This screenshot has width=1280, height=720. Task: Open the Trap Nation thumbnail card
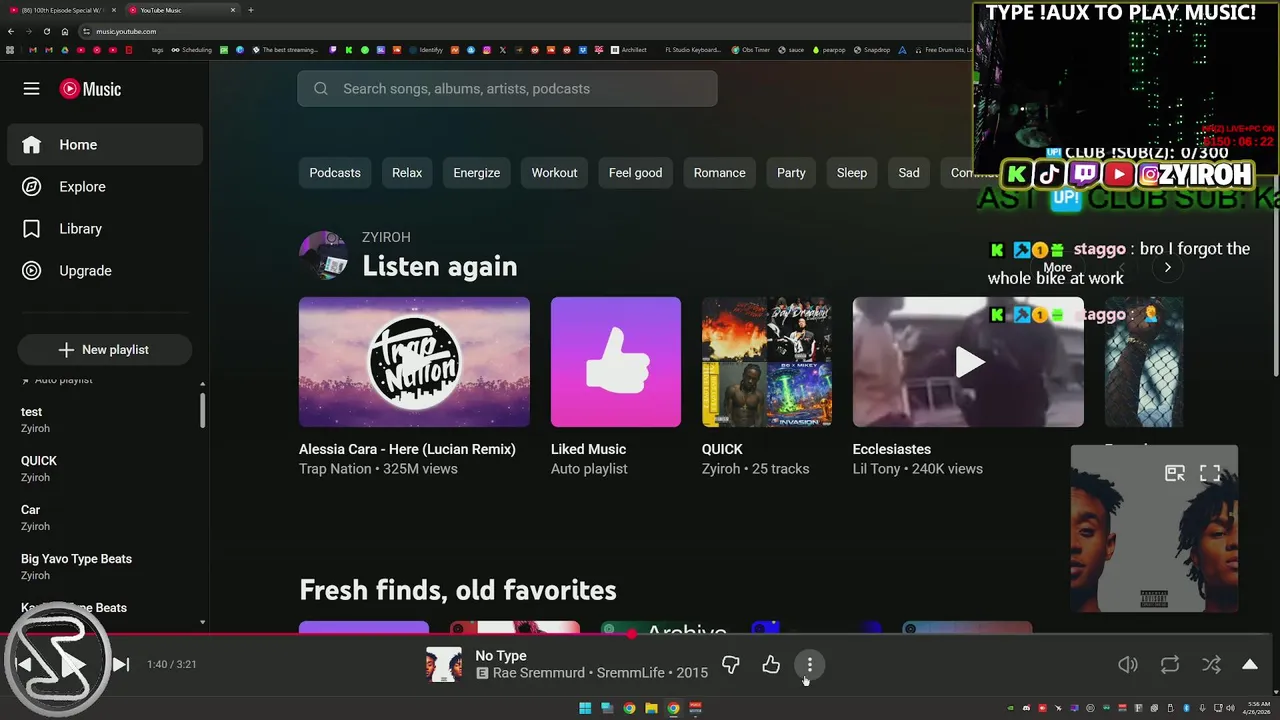(414, 362)
